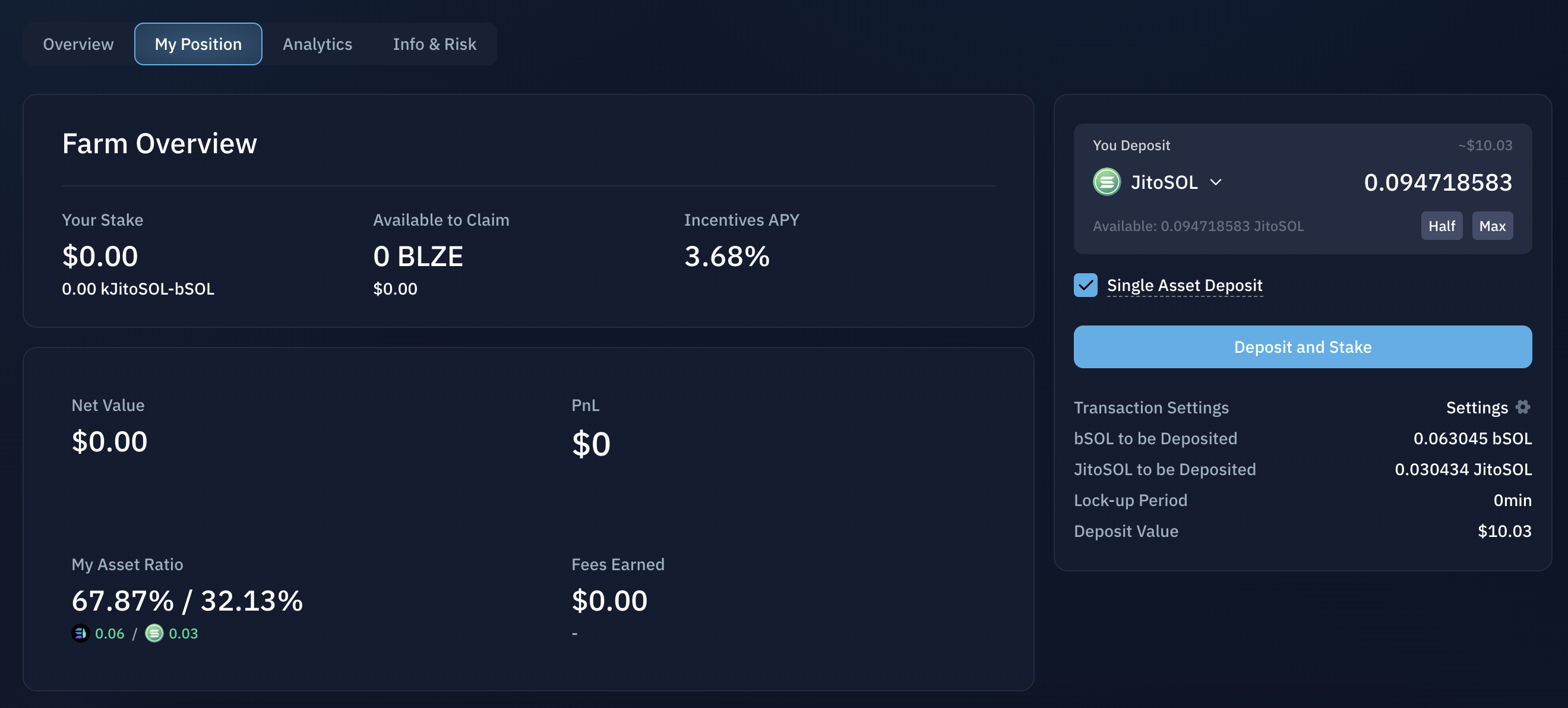The image size is (1568, 708).
Task: Open the Analytics tab
Action: coord(317,44)
